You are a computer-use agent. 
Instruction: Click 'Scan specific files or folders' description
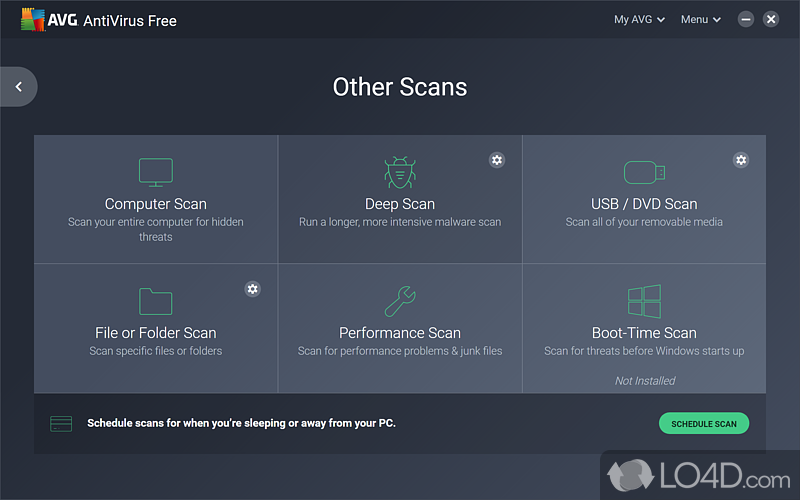point(156,351)
